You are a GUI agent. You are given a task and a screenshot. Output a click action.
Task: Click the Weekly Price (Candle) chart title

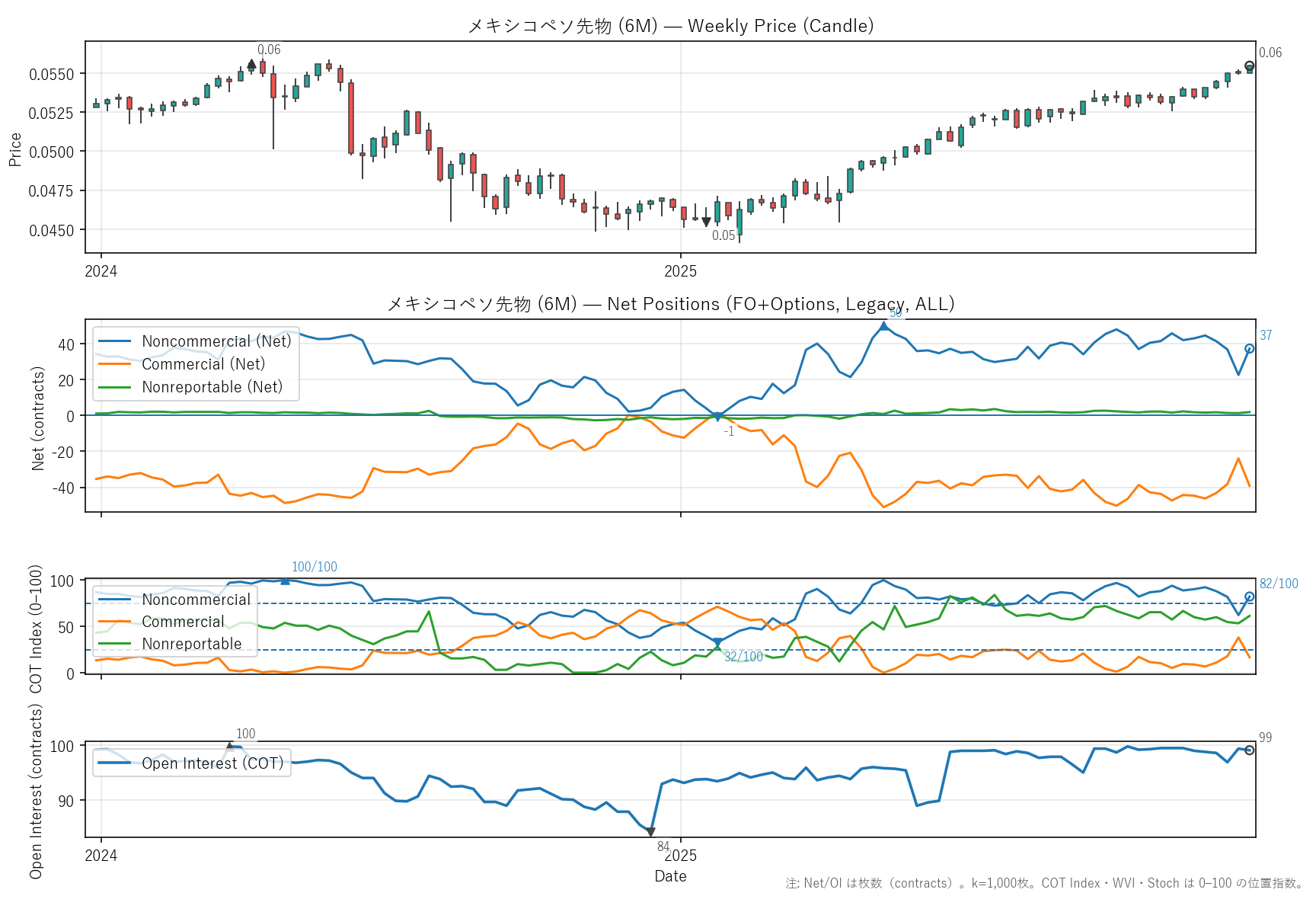click(x=670, y=26)
